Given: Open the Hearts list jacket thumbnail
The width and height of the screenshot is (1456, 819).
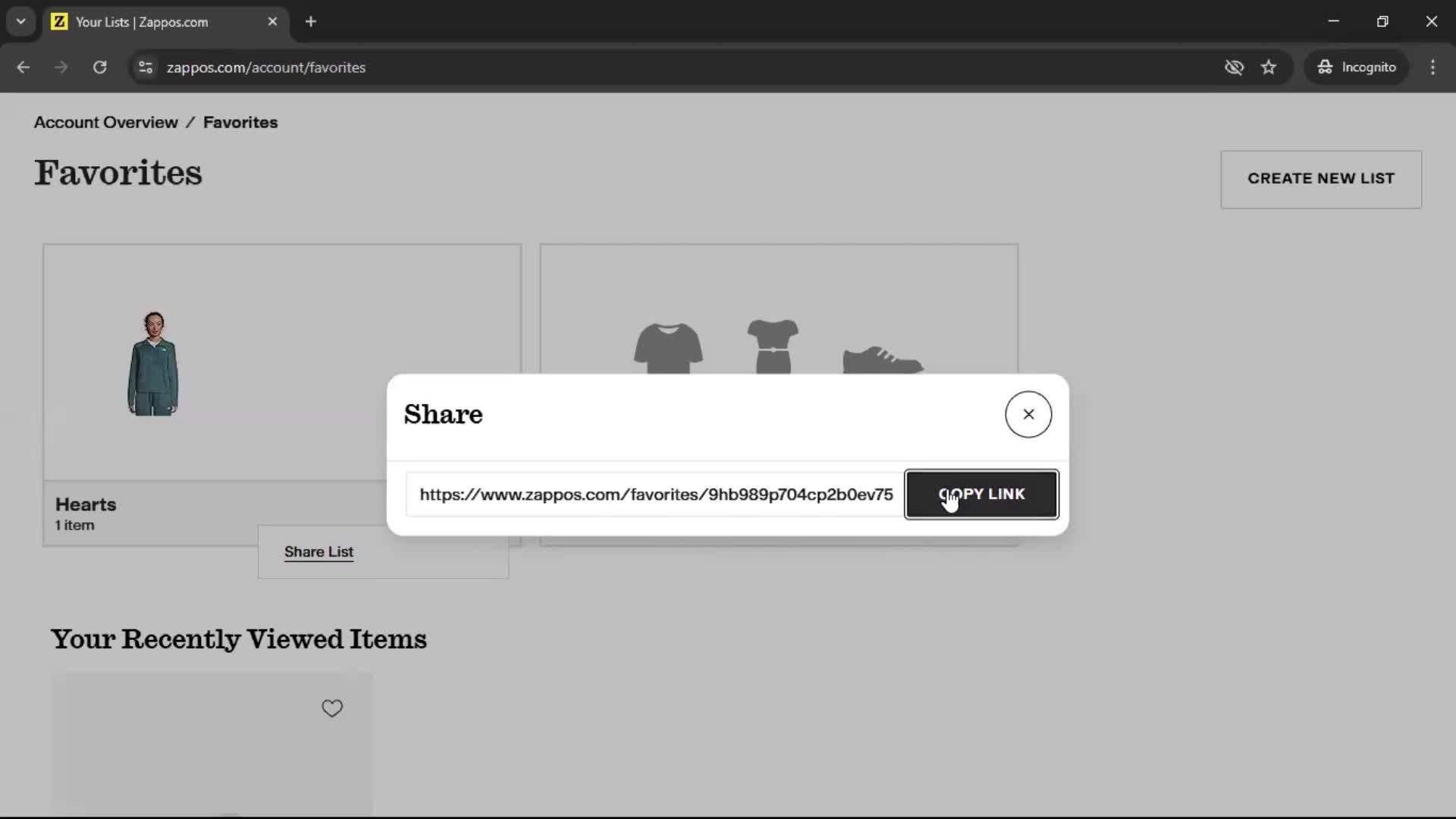Looking at the screenshot, I should 152,363.
